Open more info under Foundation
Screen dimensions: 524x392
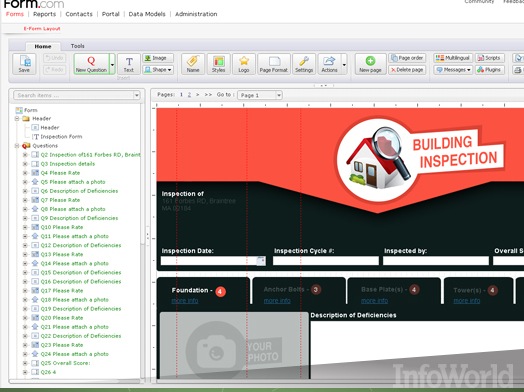pyautogui.click(x=185, y=301)
